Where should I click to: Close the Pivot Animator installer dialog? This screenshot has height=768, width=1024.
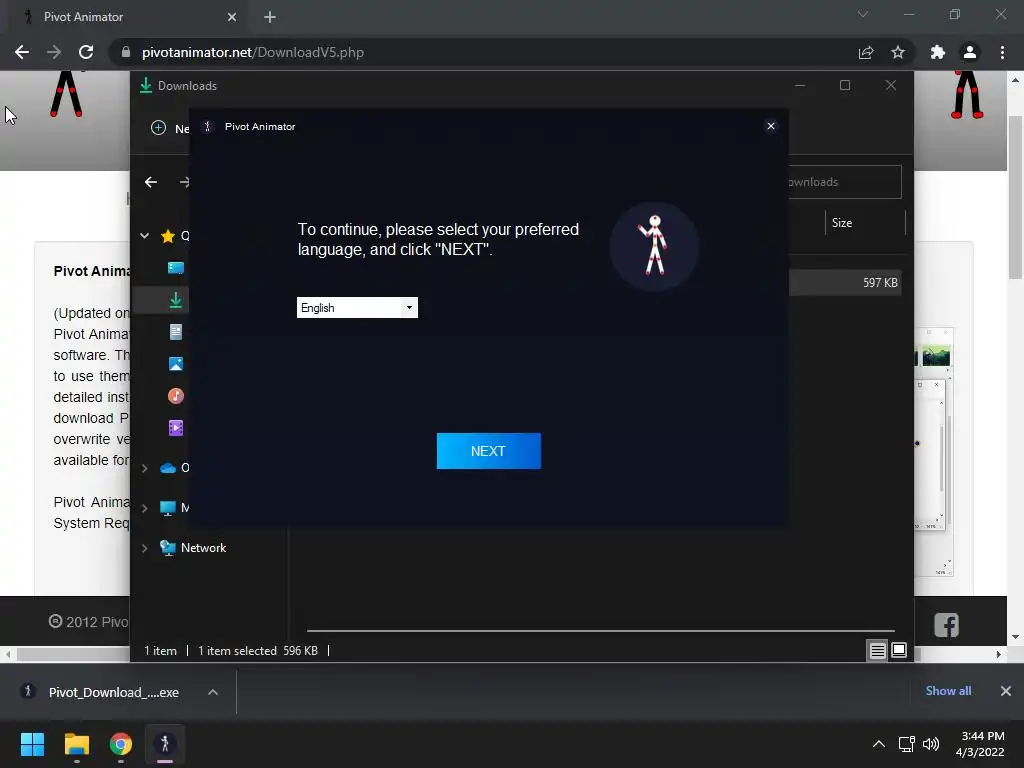(771, 126)
